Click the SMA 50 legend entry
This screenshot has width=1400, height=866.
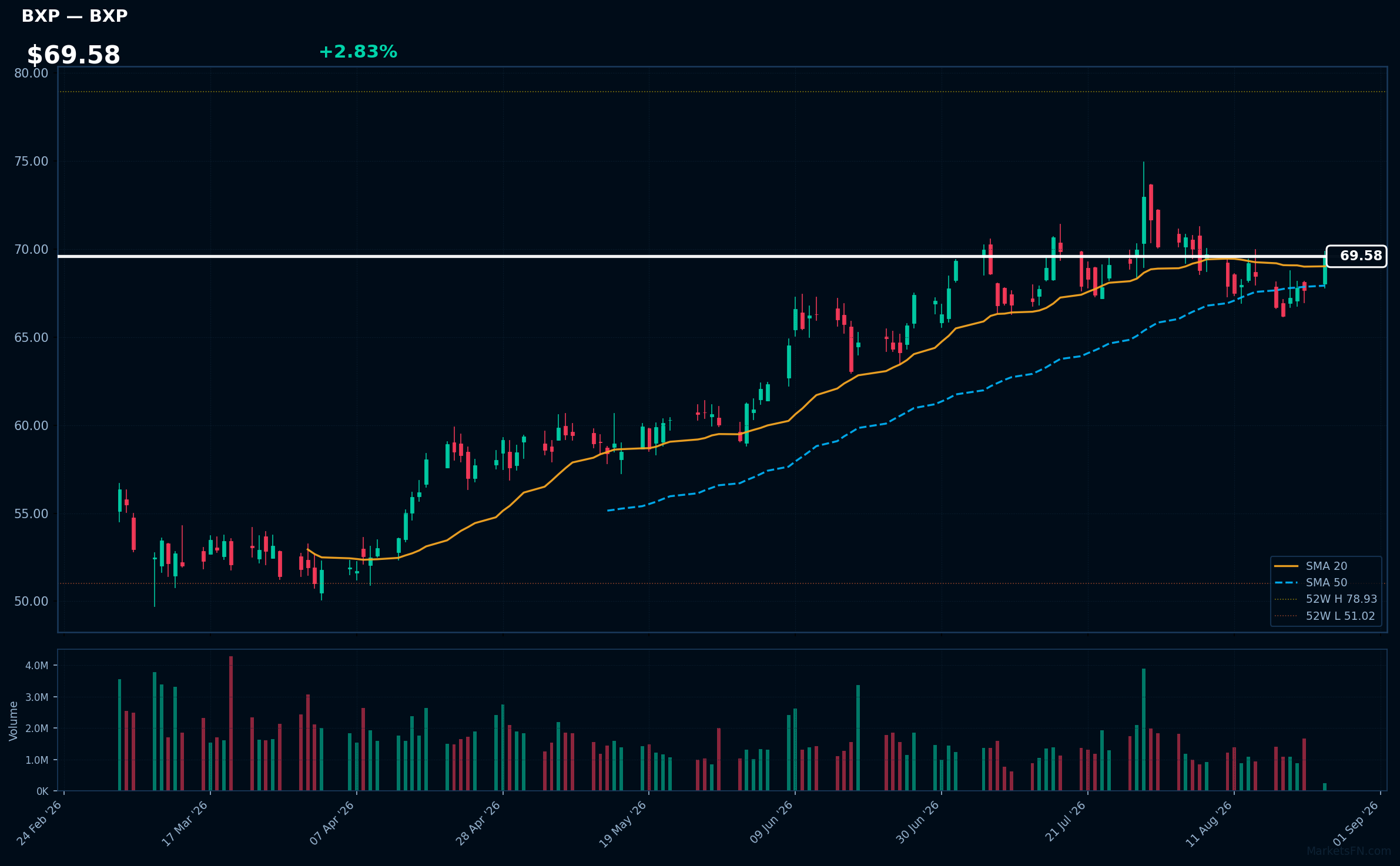tap(1327, 582)
